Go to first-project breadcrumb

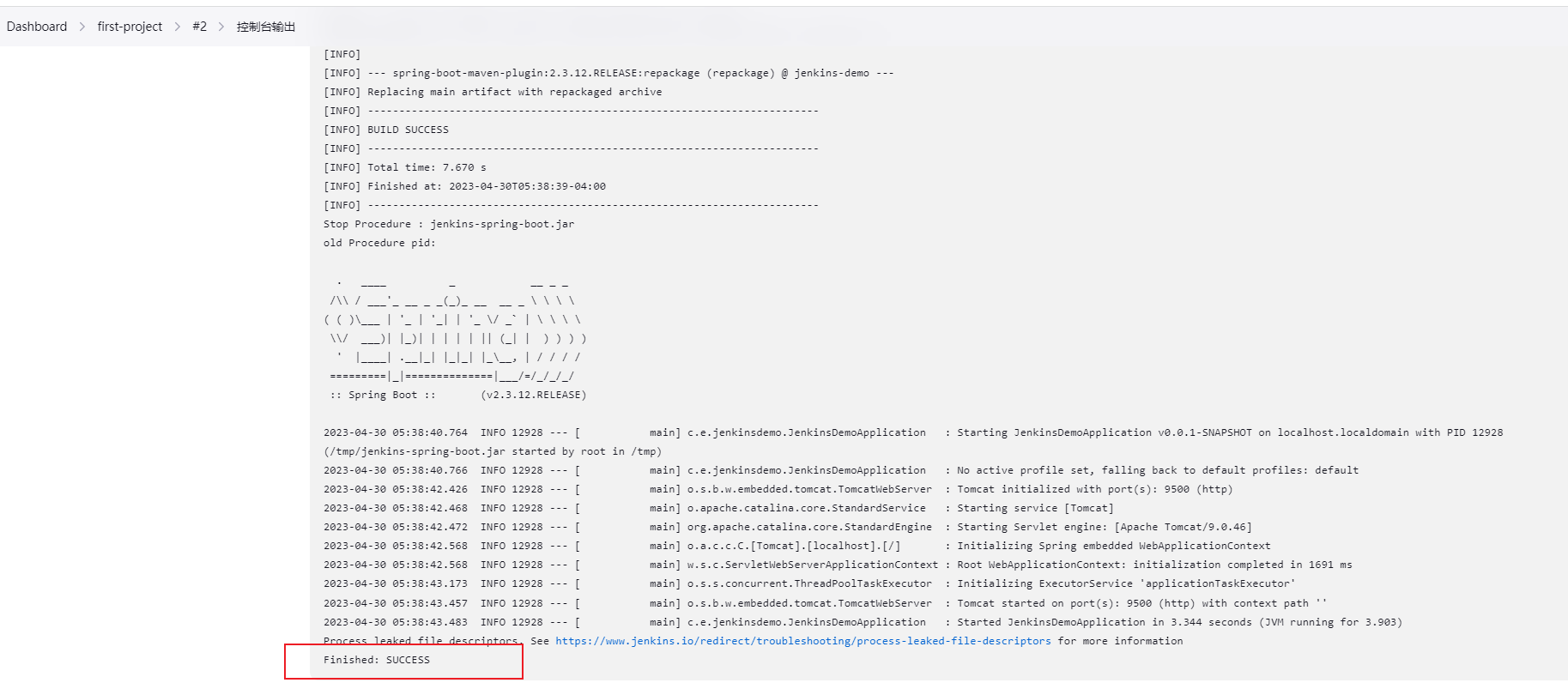pyautogui.click(x=130, y=27)
